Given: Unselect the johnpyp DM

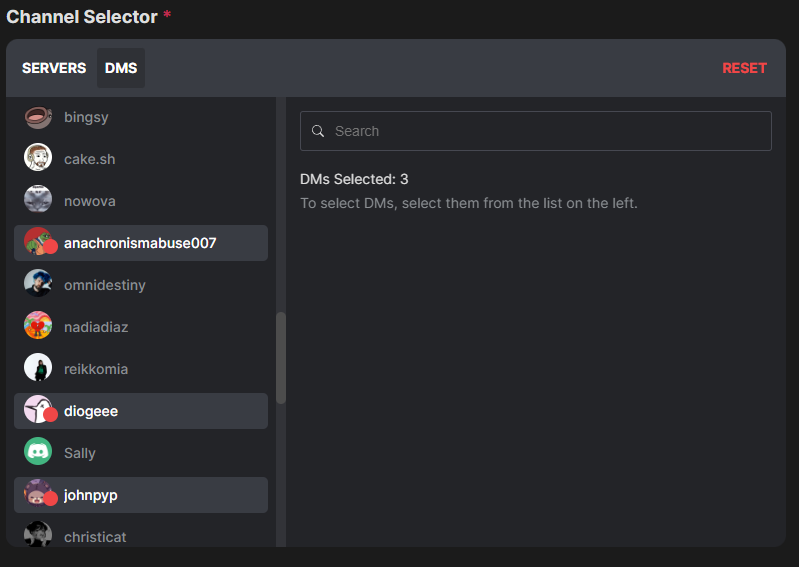Looking at the screenshot, I should pyautogui.click(x=140, y=495).
